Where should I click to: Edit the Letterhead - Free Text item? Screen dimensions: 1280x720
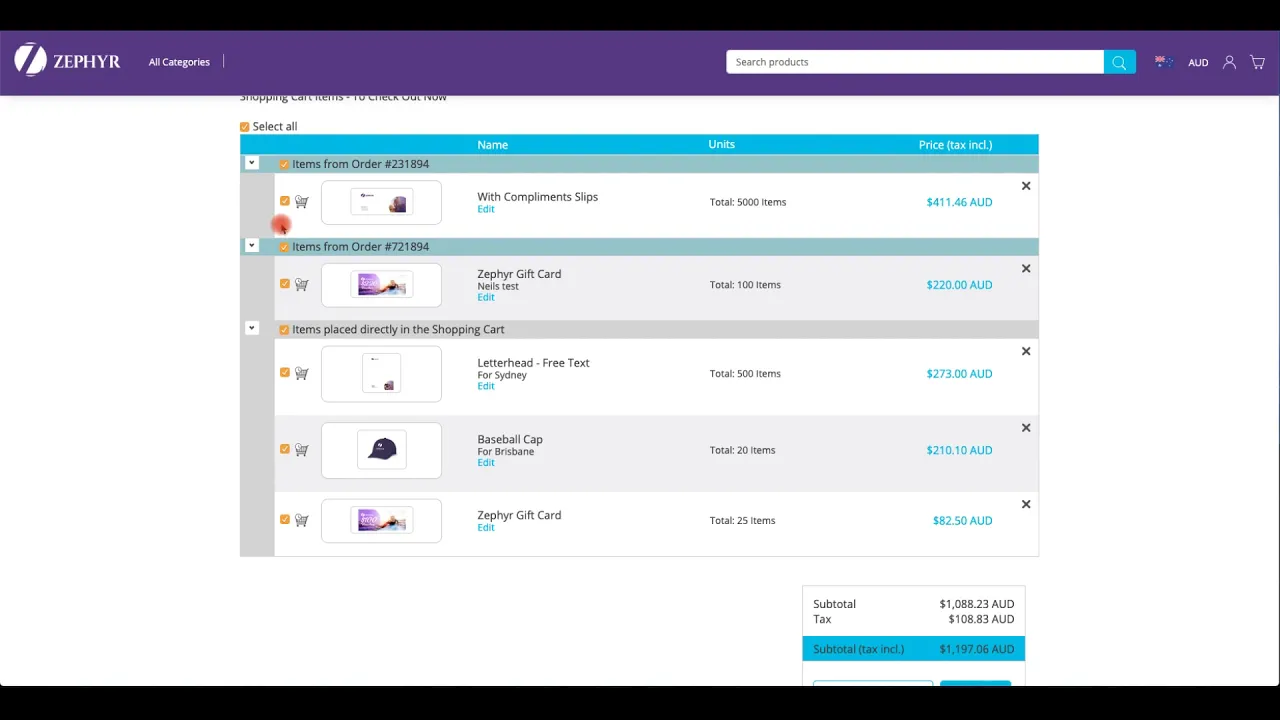tap(486, 386)
